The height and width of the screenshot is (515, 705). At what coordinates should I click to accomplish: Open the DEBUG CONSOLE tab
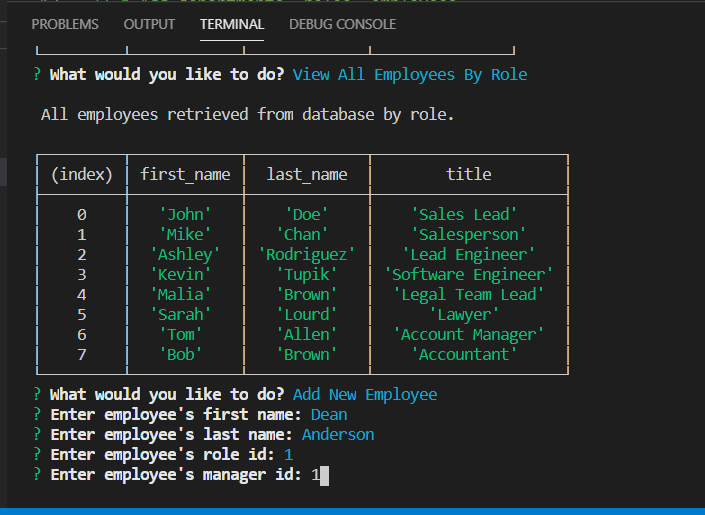pyautogui.click(x=342, y=24)
